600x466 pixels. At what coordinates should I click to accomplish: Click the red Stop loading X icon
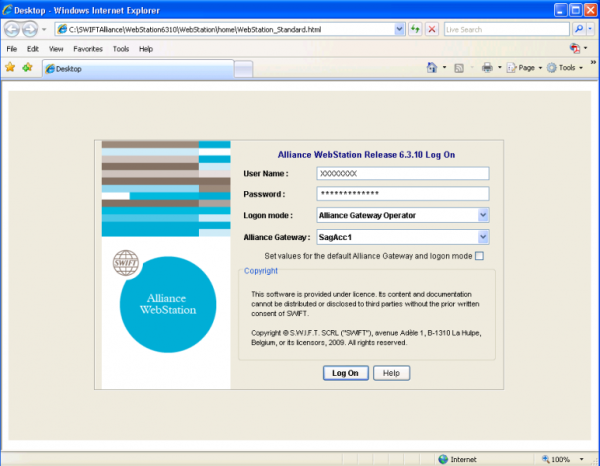[x=432, y=29]
